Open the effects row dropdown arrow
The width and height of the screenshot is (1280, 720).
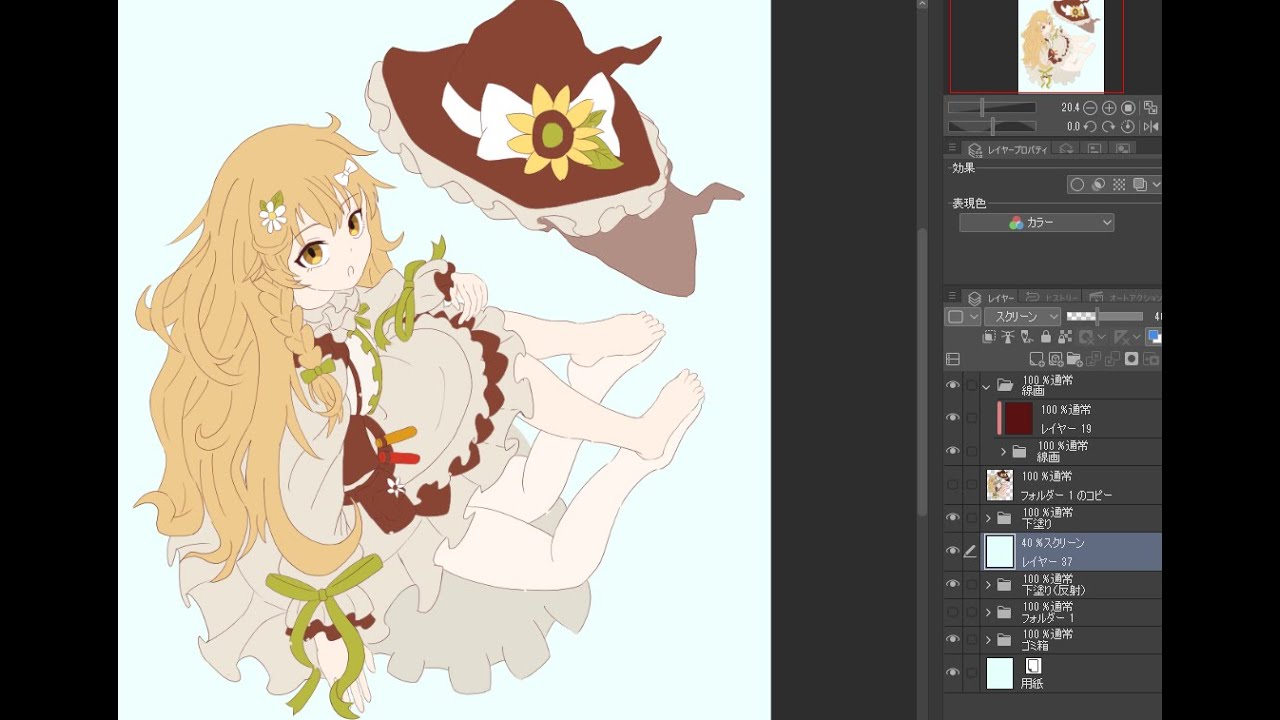pos(1157,184)
